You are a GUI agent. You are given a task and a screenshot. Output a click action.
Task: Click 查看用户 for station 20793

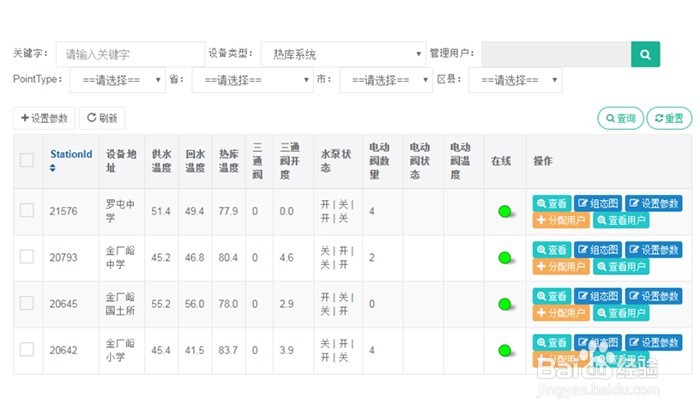[621, 266]
